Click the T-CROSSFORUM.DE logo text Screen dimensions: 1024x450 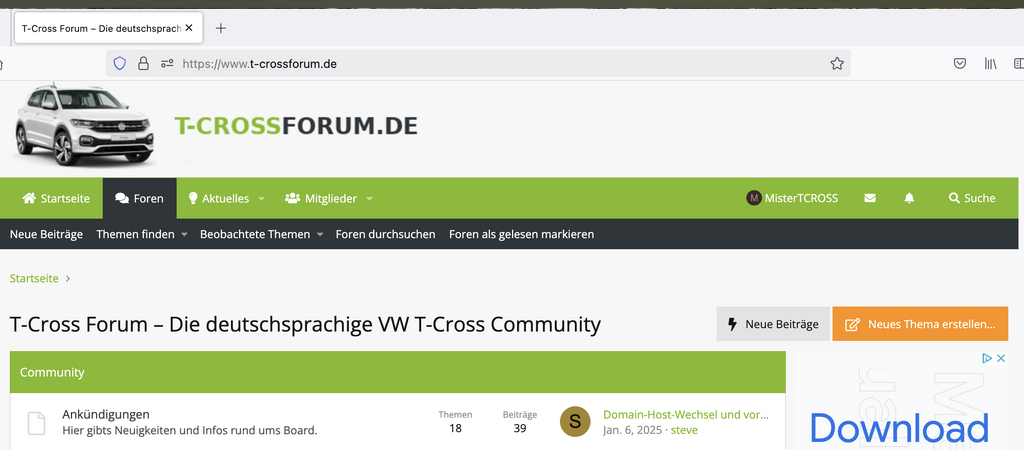pos(296,125)
